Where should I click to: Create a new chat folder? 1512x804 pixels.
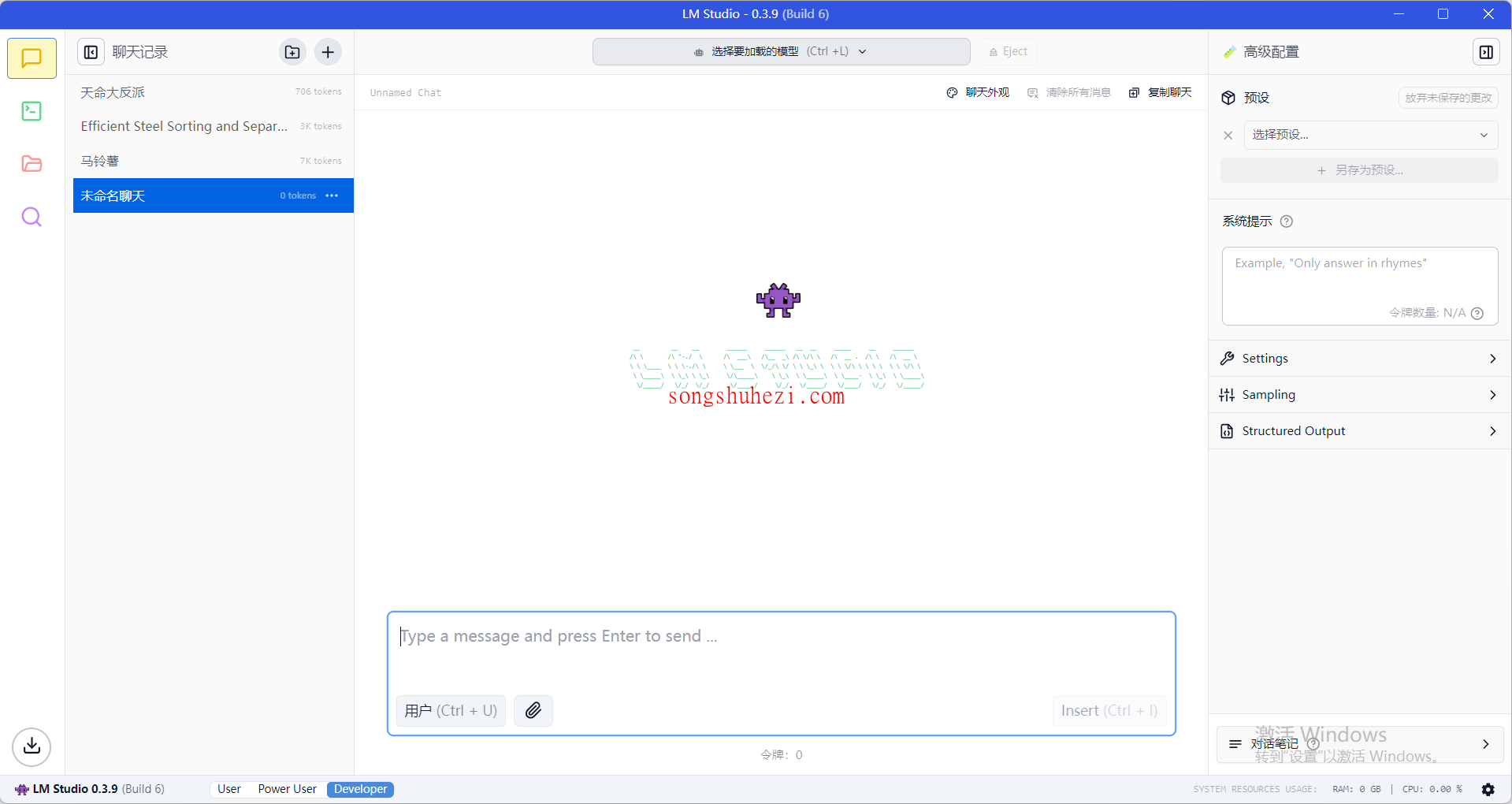[292, 52]
